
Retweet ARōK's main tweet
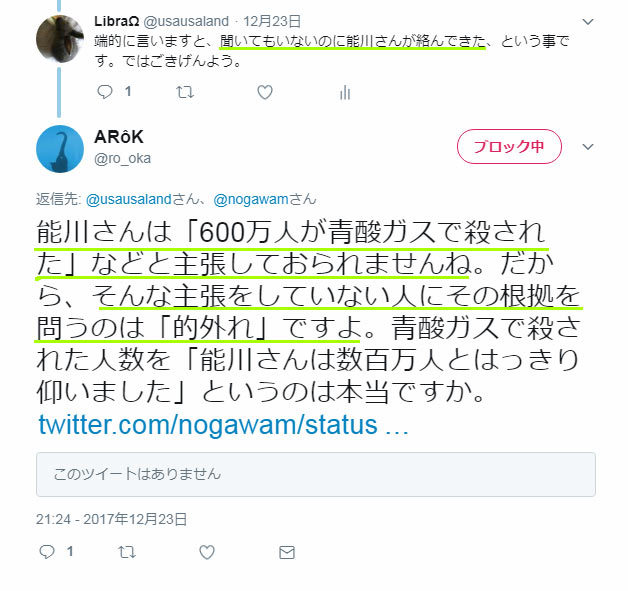pos(127,552)
